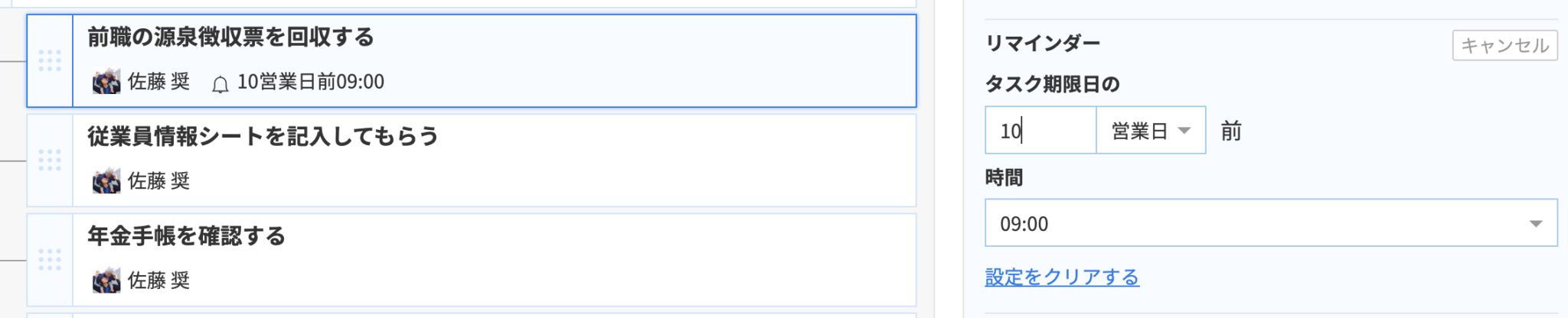The height and width of the screenshot is (318, 1568).
Task: Click drag handle of 前職の源泉徴収票を回収する task
Action: [50, 60]
